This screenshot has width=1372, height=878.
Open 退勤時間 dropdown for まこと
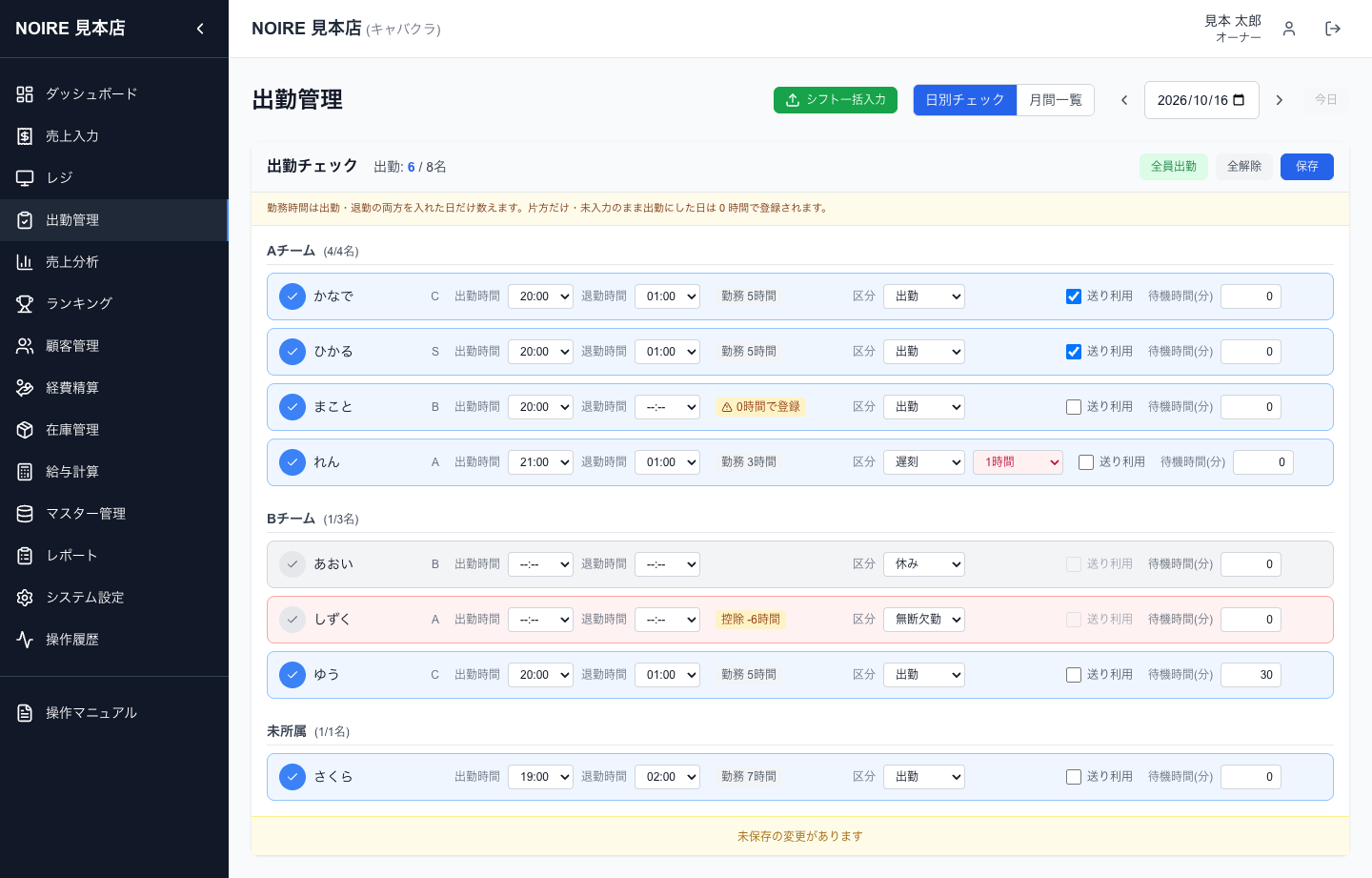[667, 407]
